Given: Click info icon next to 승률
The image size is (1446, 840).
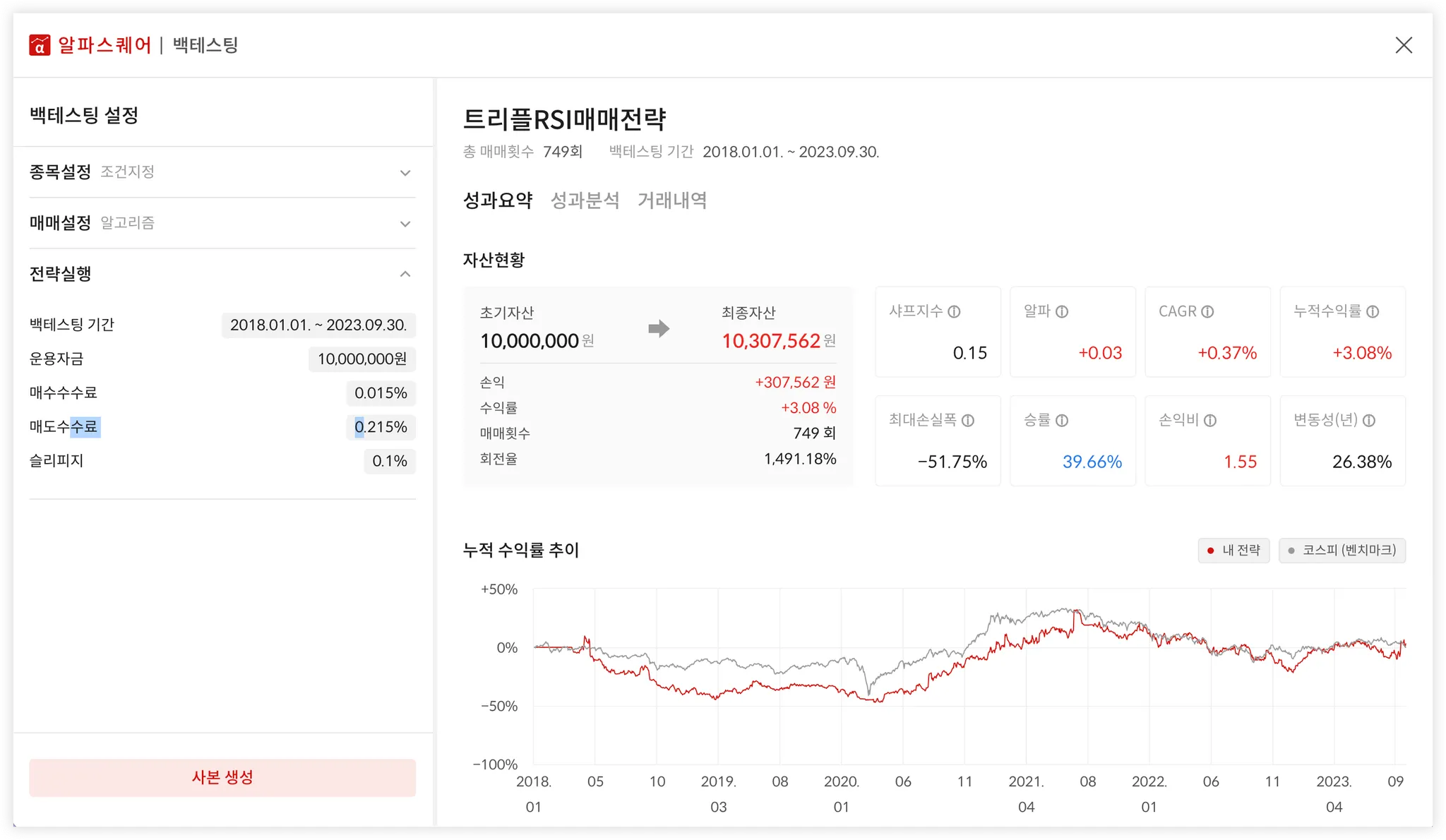Looking at the screenshot, I should pyautogui.click(x=1061, y=420).
